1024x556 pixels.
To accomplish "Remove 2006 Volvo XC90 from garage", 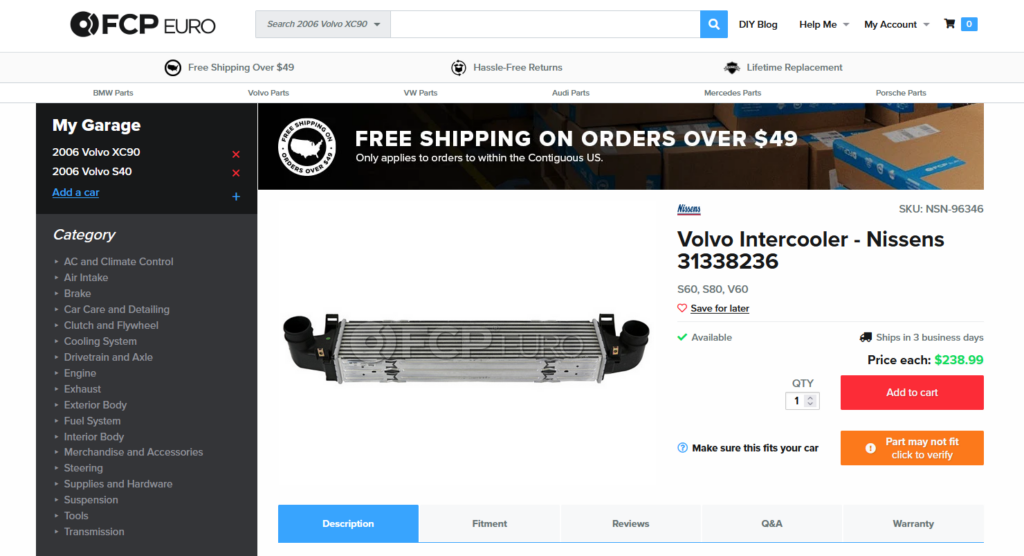I will tap(236, 154).
